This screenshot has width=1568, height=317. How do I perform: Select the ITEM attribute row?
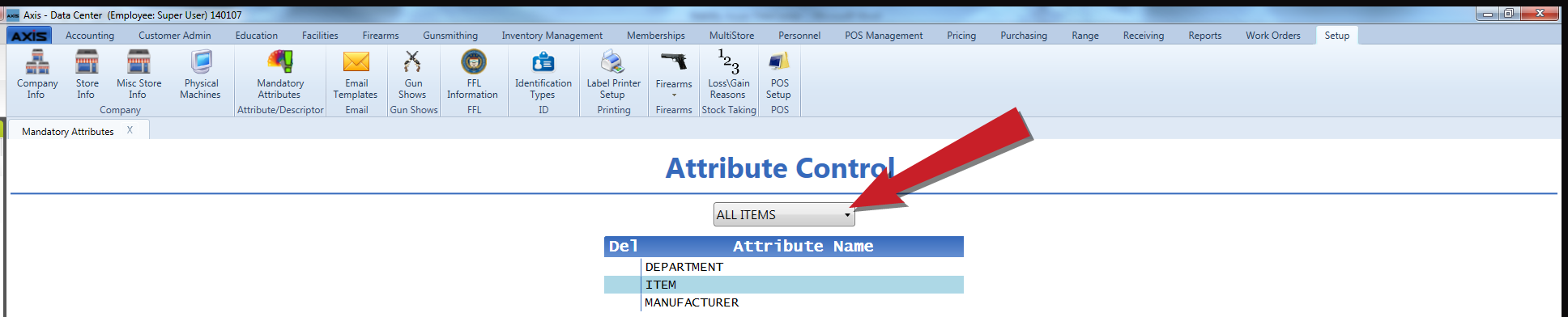click(x=784, y=285)
